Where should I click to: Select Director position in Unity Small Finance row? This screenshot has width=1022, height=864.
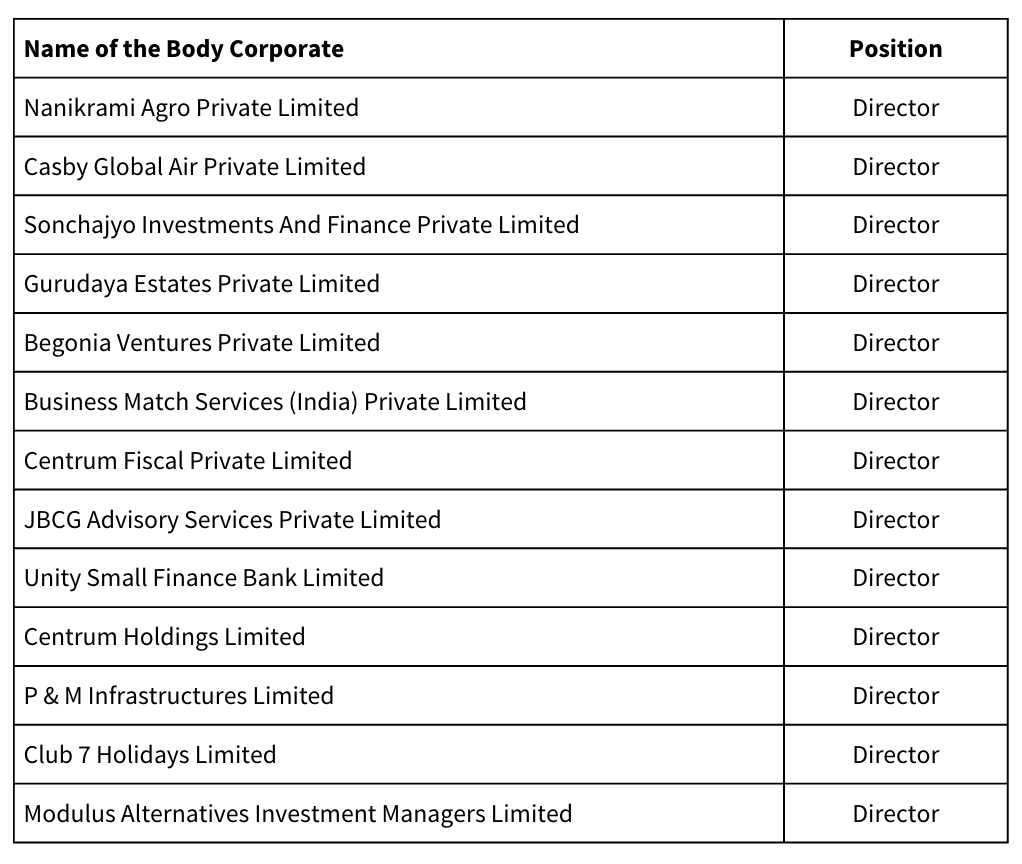pos(895,578)
